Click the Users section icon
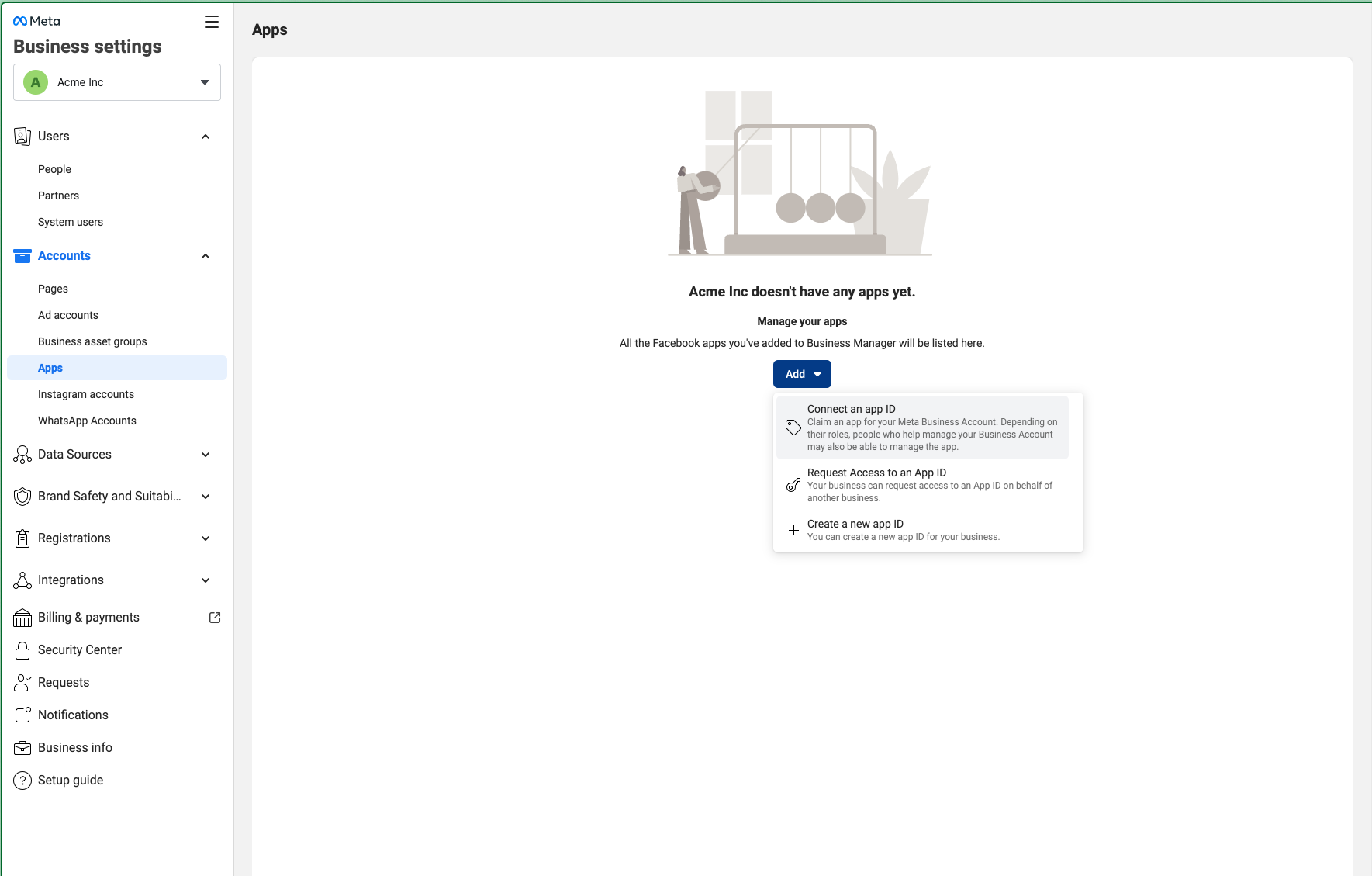This screenshot has width=1372, height=876. click(22, 137)
